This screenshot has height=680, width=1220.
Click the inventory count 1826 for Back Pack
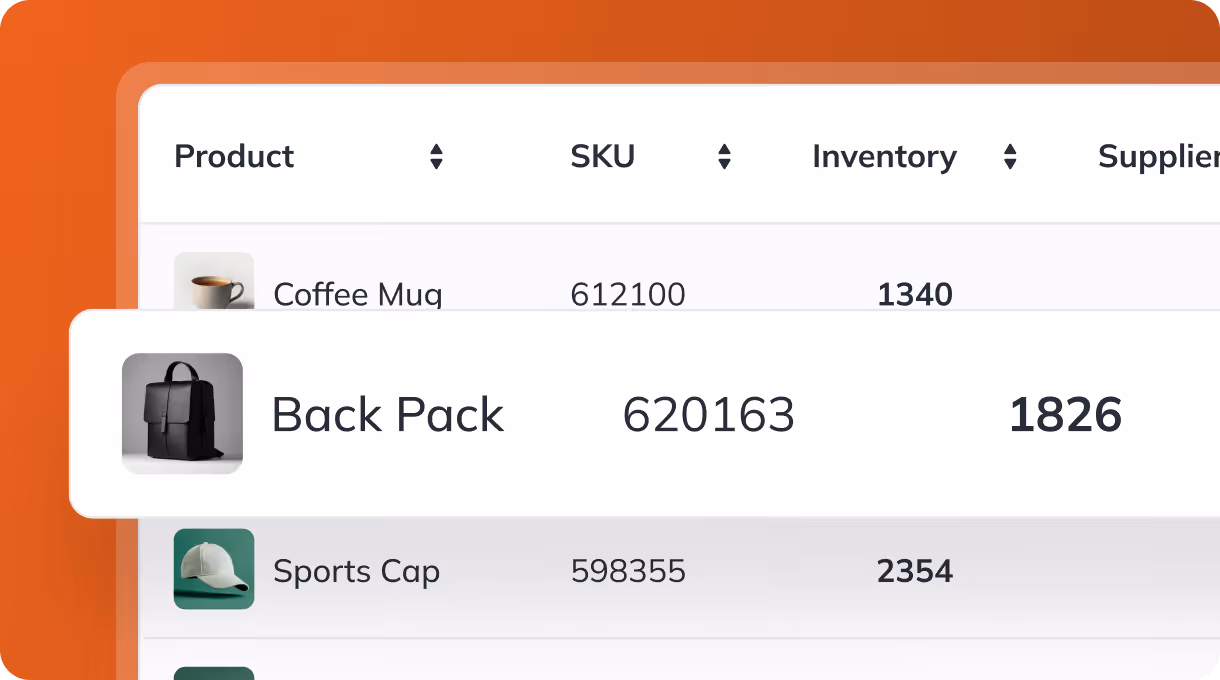(x=1065, y=414)
